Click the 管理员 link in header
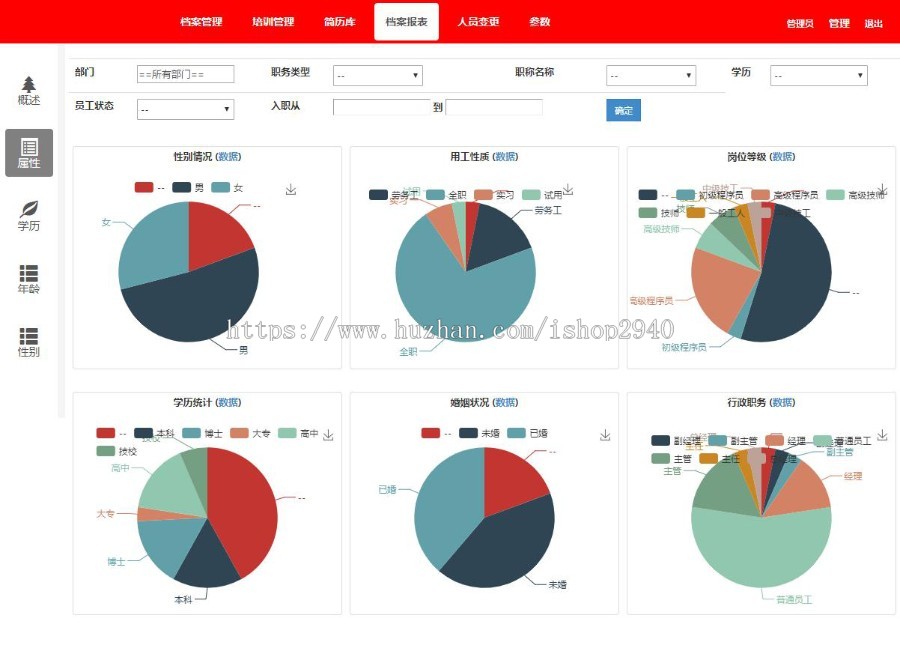This screenshot has width=900, height=654. click(800, 24)
